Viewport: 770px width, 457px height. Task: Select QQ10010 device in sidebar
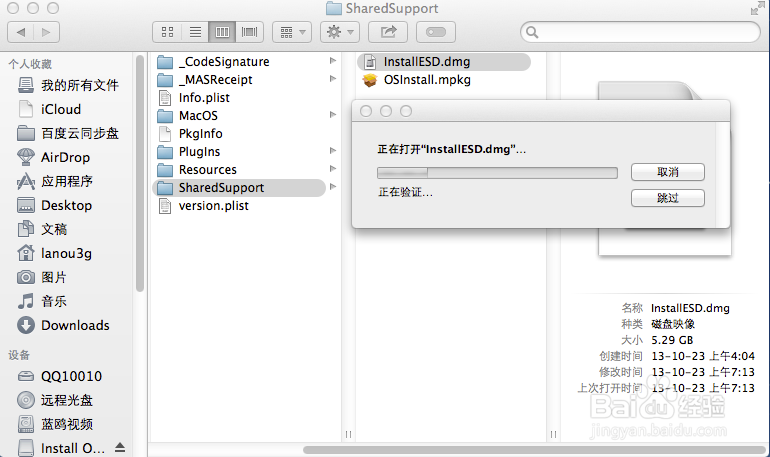click(x=59, y=376)
